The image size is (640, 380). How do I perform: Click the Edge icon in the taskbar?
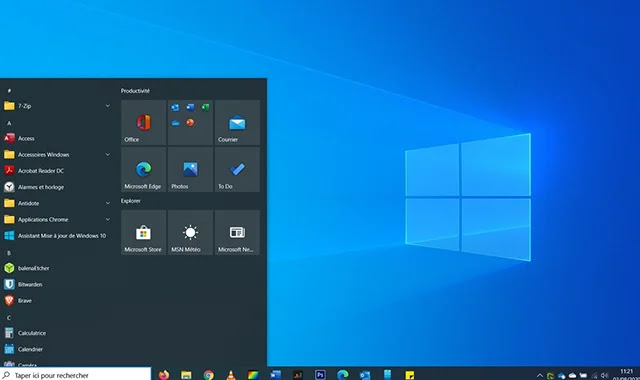(343, 375)
